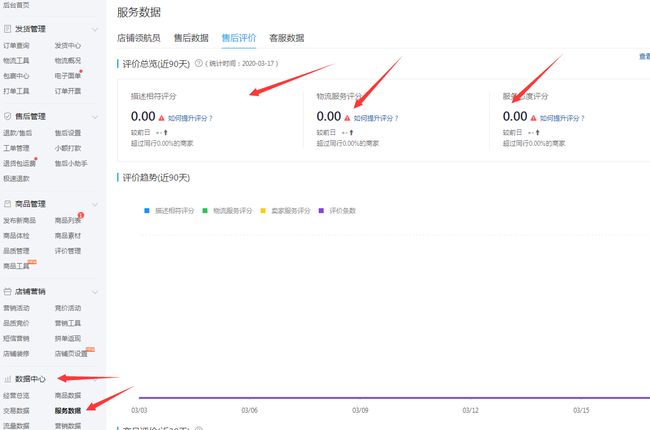The image size is (650, 430).
Task: Open 评价管理 in the sidebar
Action: pyautogui.click(x=68, y=251)
